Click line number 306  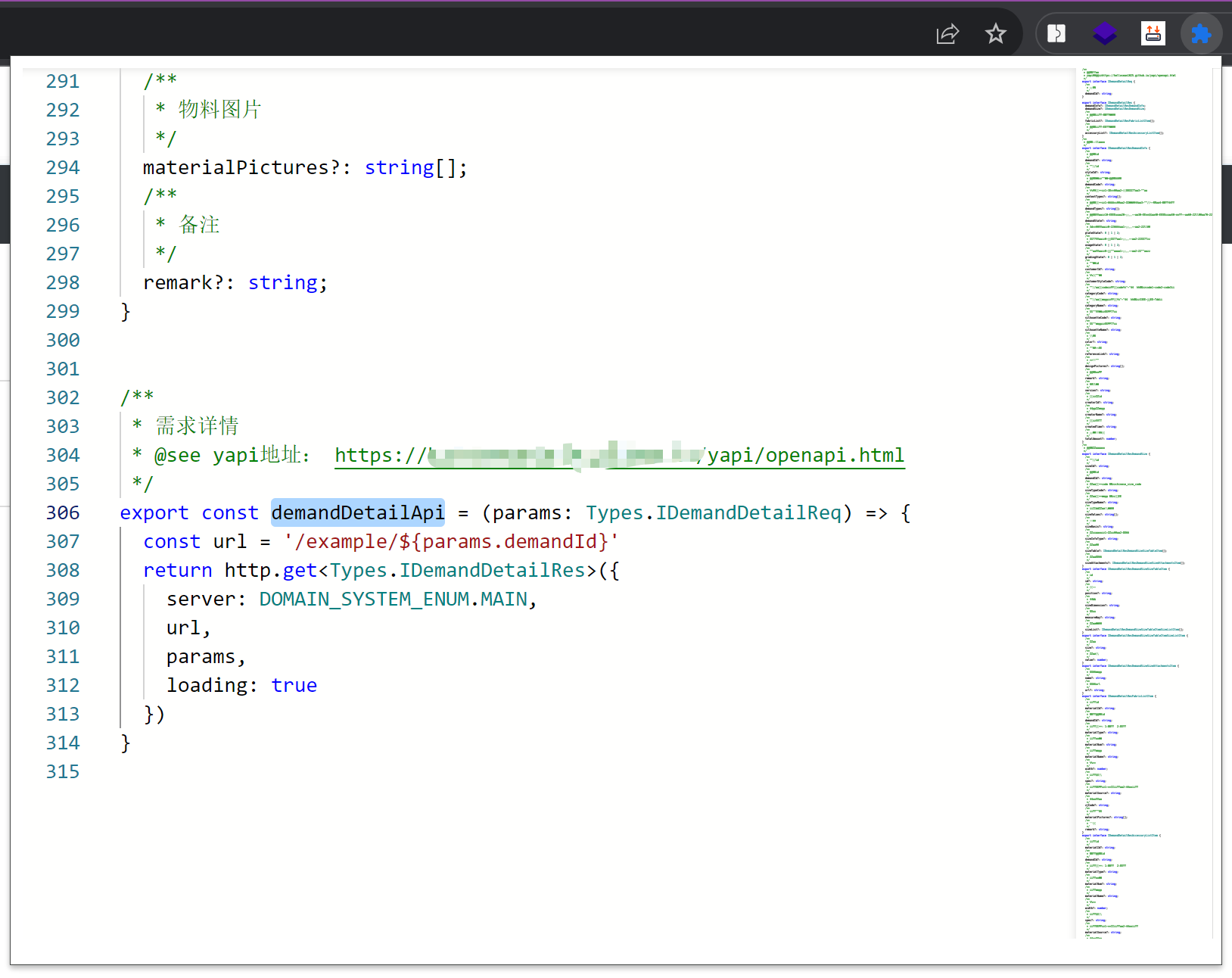click(x=63, y=512)
